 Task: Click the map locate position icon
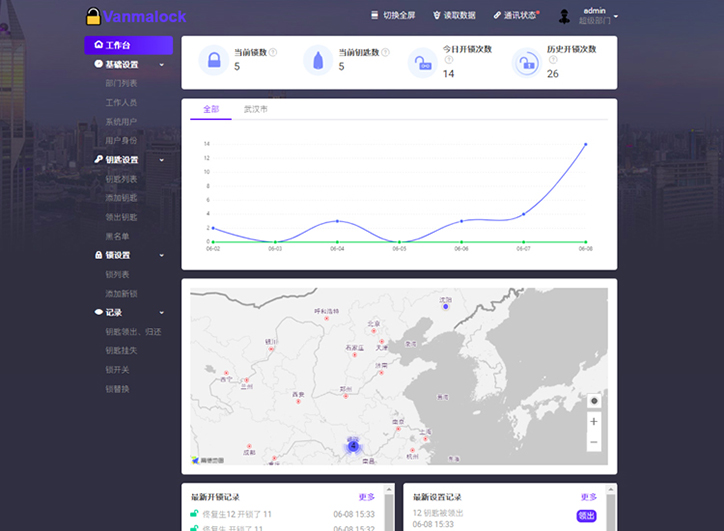[594, 401]
